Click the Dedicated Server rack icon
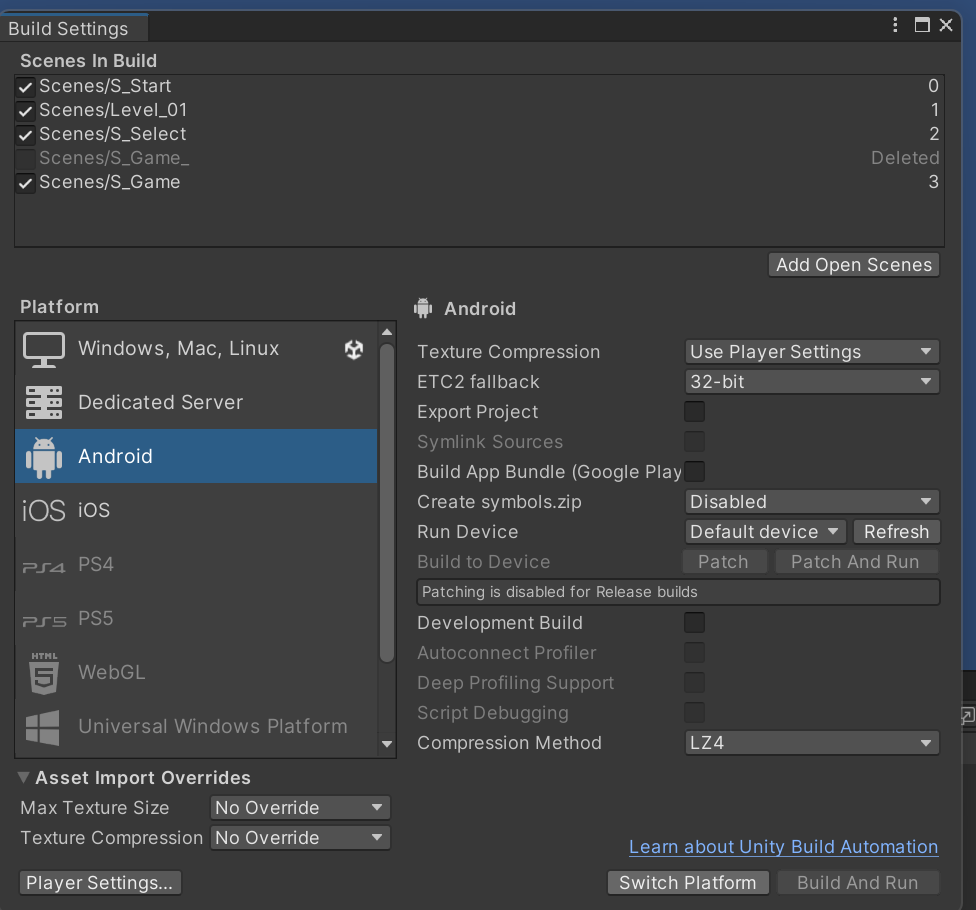This screenshot has height=910, width=976. click(x=44, y=403)
